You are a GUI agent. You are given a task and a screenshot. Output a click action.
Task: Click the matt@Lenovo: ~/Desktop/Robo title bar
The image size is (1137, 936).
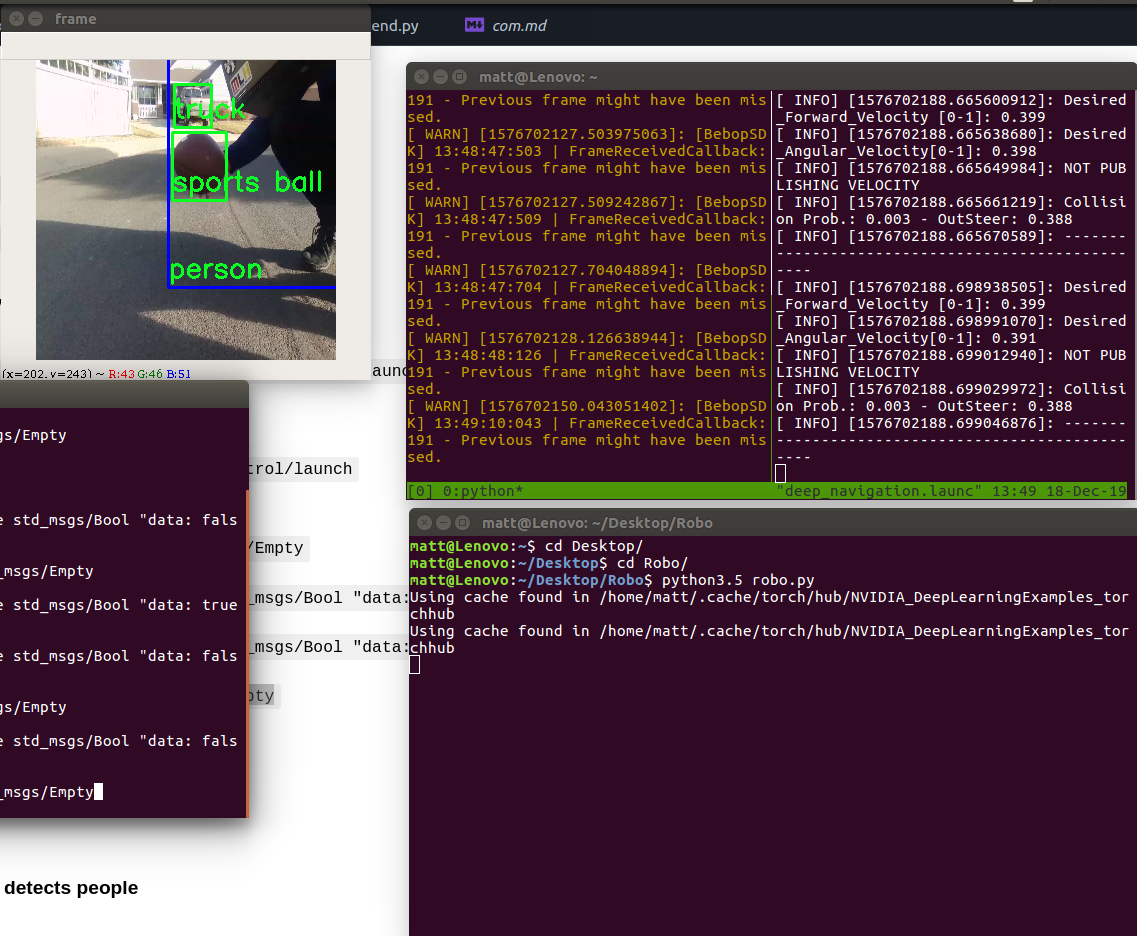pyautogui.click(x=773, y=522)
